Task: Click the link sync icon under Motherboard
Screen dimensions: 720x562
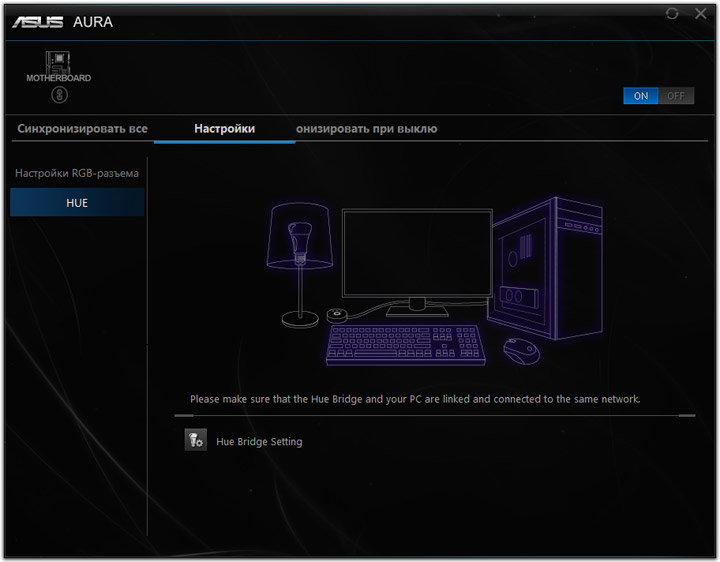Action: click(59, 96)
